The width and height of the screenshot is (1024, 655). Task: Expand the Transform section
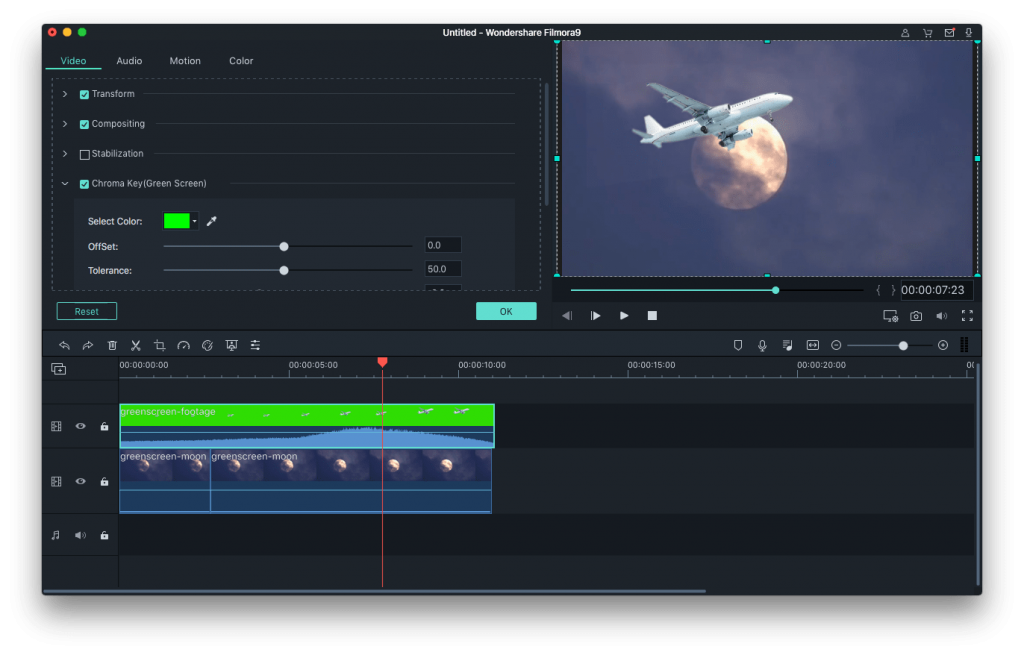(65, 93)
